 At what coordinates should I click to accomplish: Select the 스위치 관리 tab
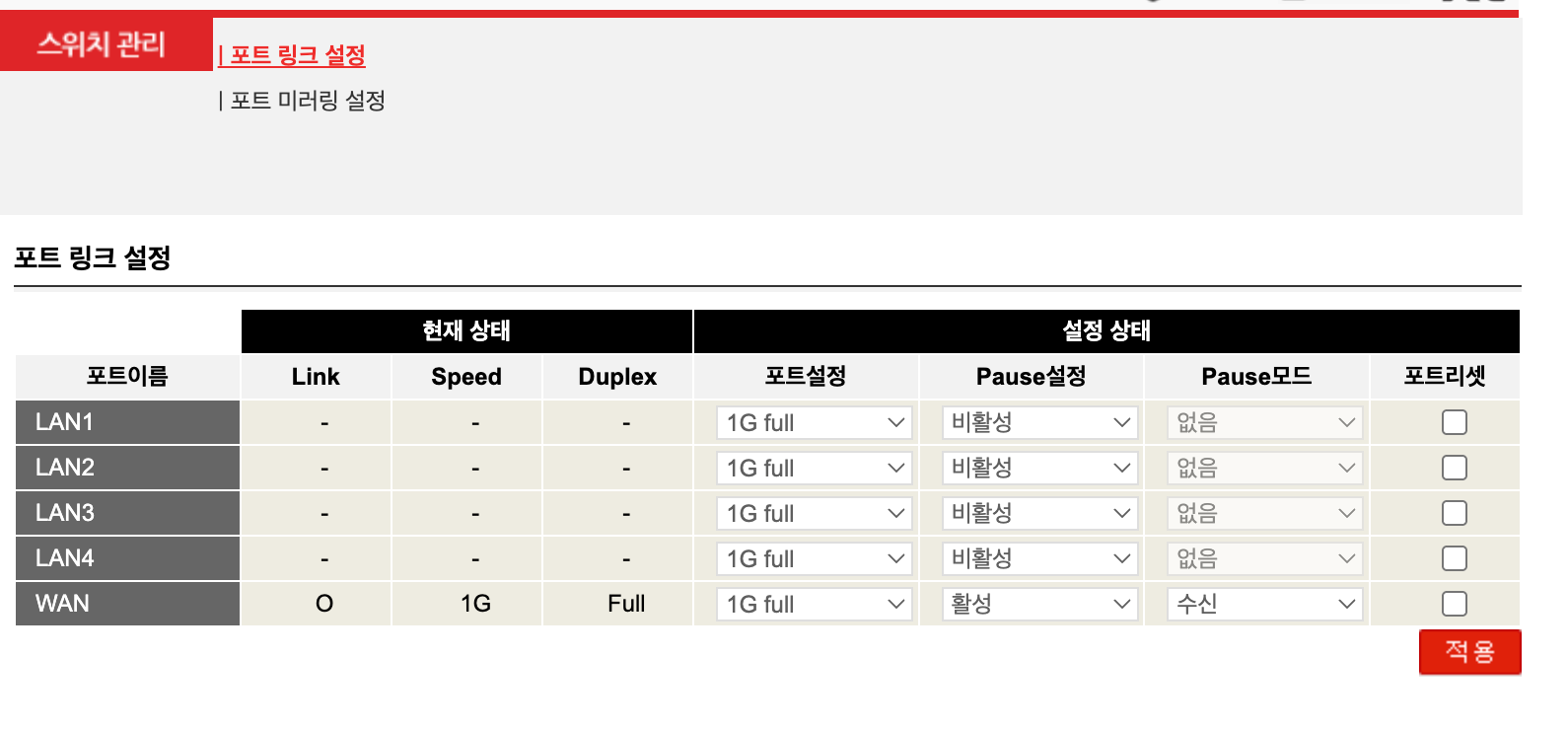click(103, 44)
